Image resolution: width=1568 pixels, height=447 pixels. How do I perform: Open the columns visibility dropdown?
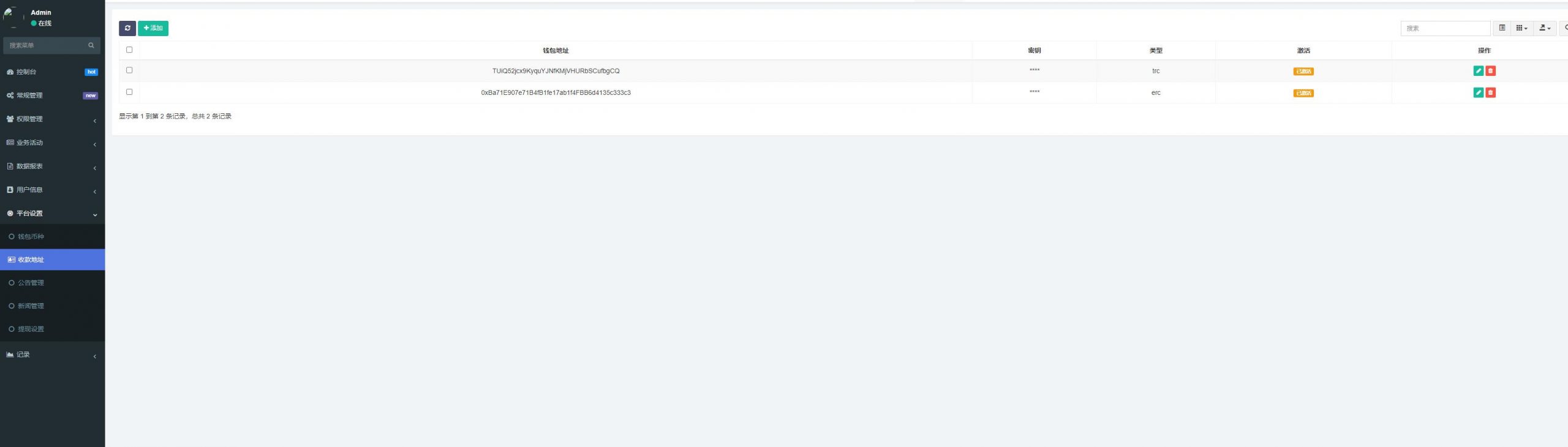(x=1521, y=28)
